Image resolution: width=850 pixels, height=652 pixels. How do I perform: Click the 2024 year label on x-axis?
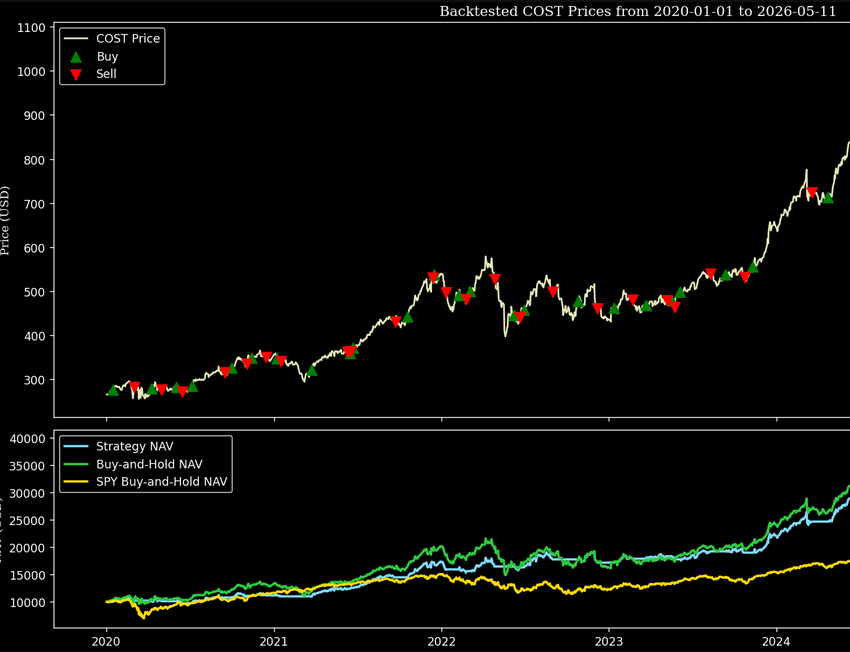click(776, 642)
